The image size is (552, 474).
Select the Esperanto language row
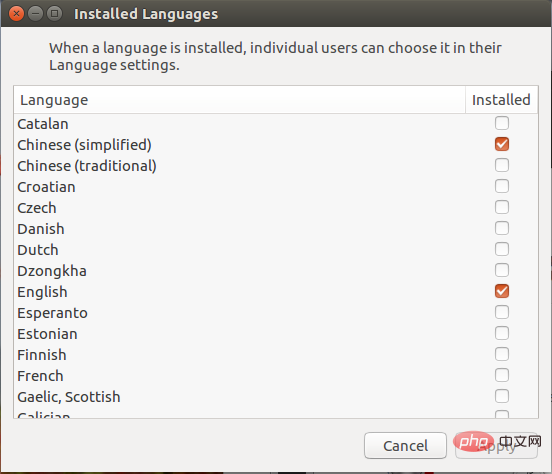(276, 313)
